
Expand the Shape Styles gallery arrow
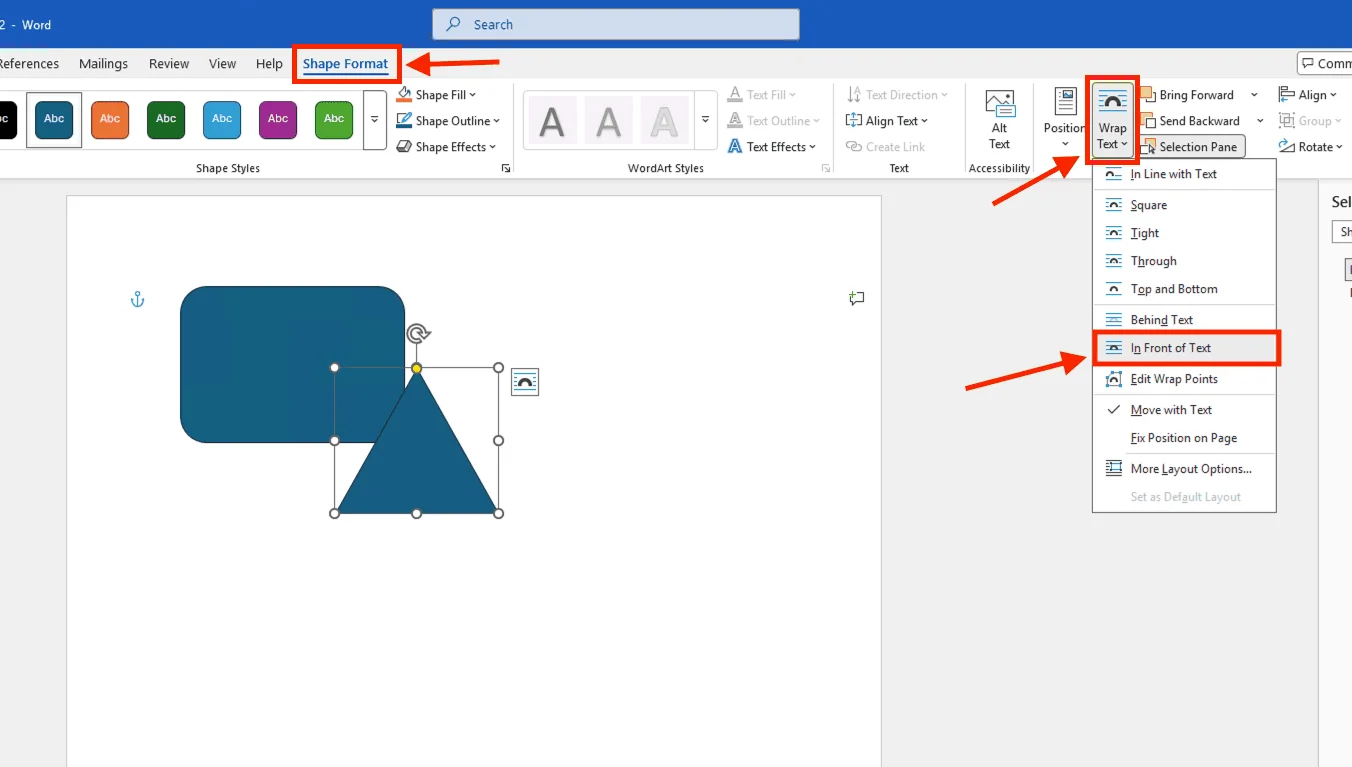point(375,119)
